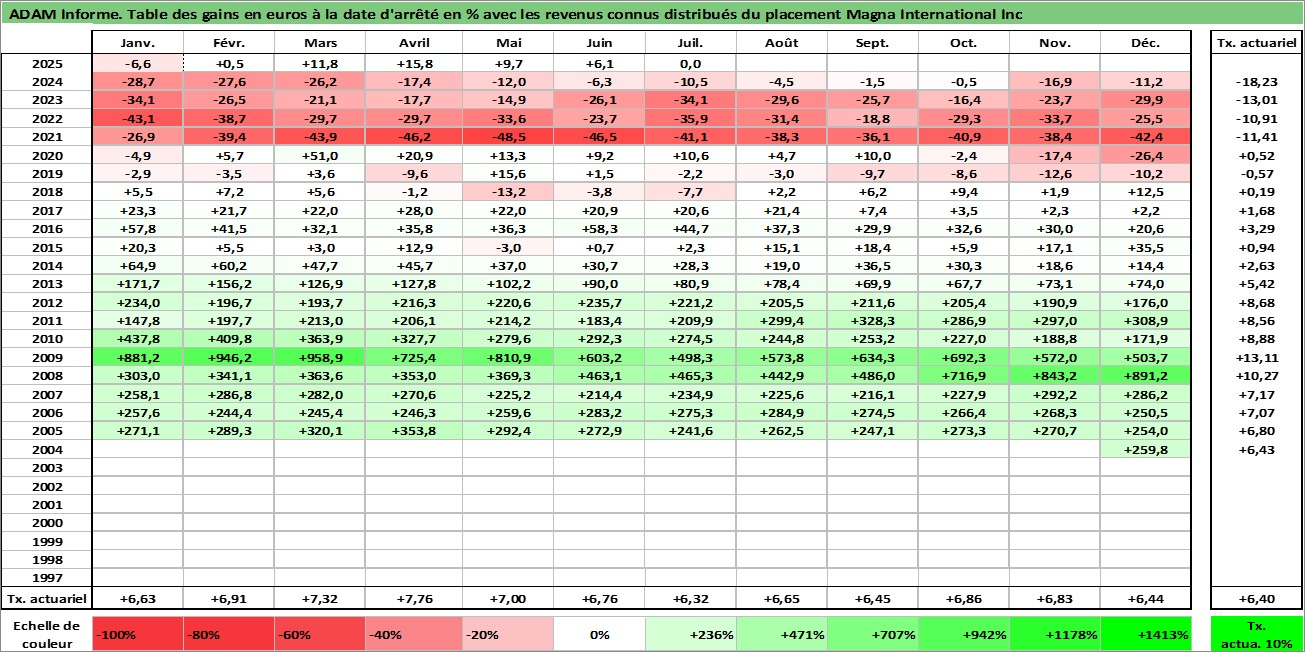
Task: Click 2010 Févr. cell showing +409,8
Action: tap(228, 339)
